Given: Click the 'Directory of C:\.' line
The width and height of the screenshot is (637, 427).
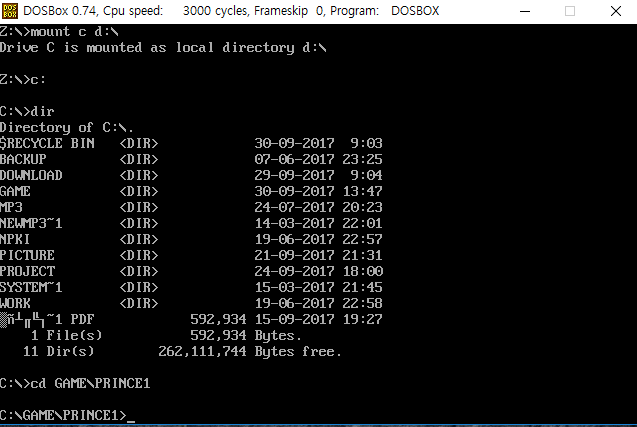Looking at the screenshot, I should pos(67,128).
